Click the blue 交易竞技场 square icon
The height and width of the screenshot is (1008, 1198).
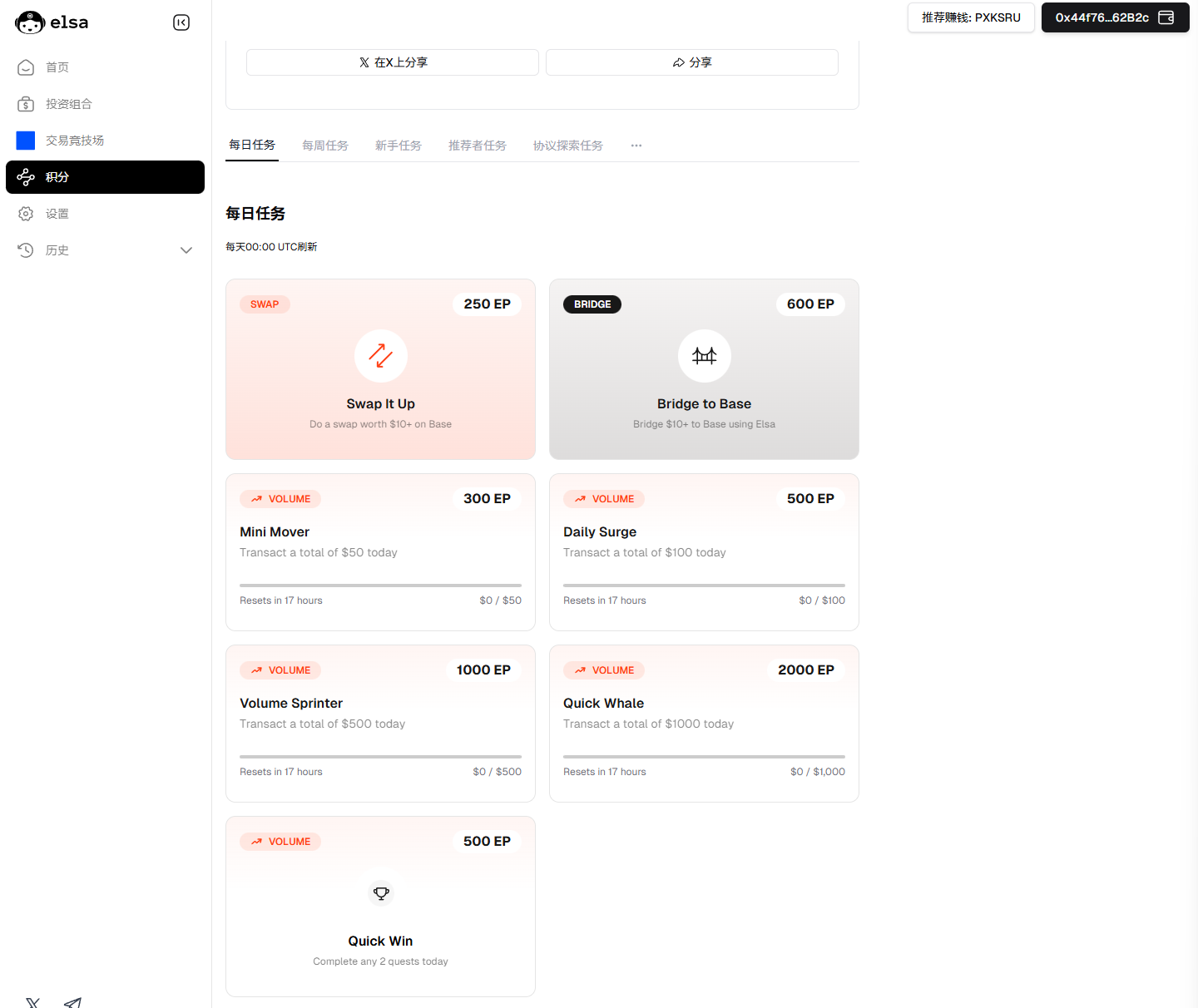point(26,140)
